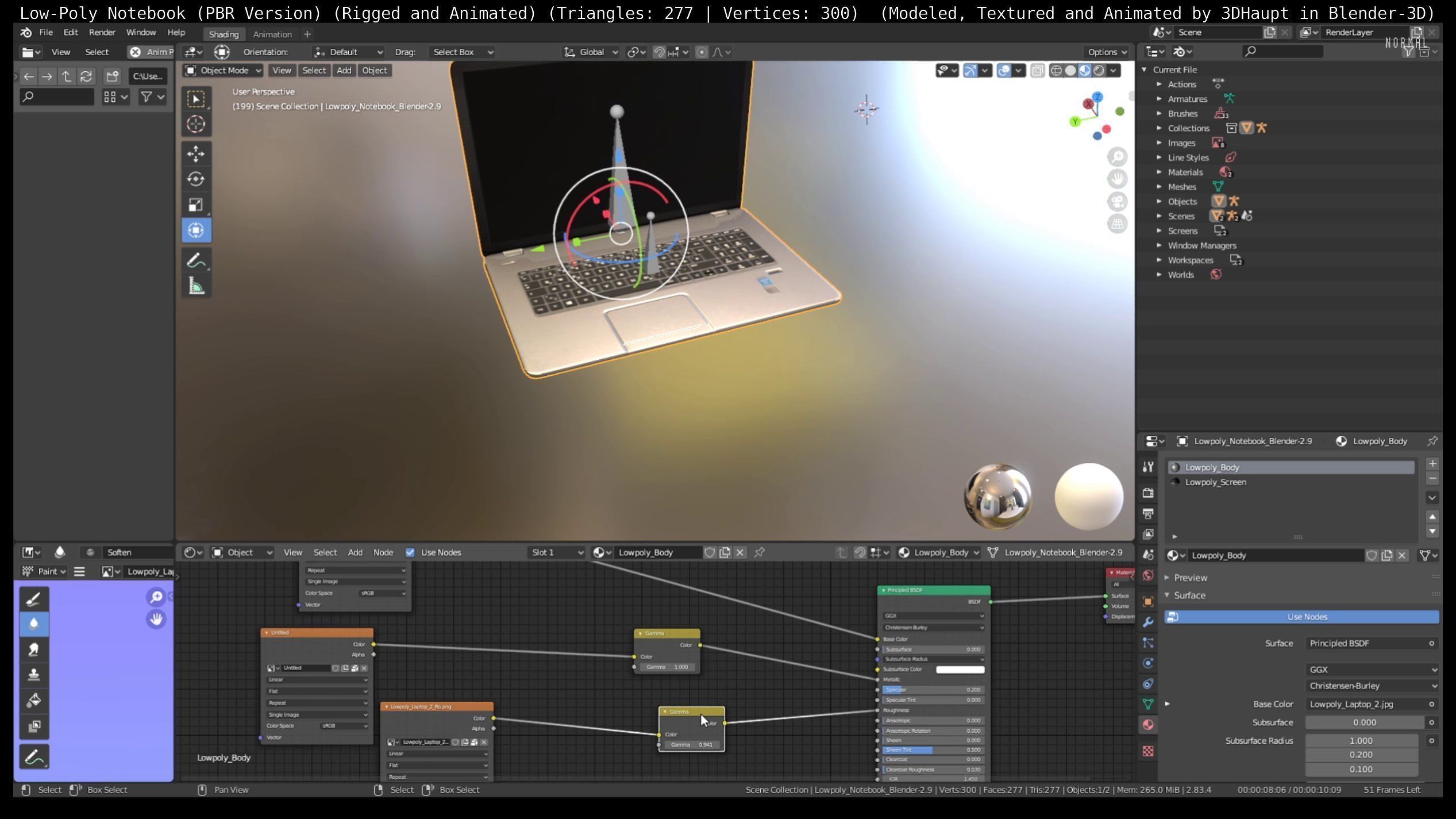This screenshot has width=1456, height=819.
Task: Expand the Materials entry in outliner
Action: pyautogui.click(x=1159, y=172)
